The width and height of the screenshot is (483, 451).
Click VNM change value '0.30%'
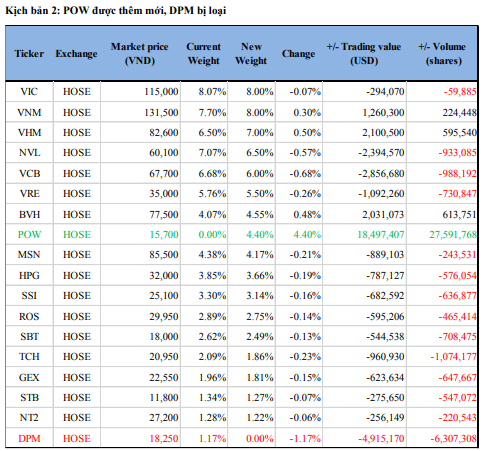click(307, 113)
